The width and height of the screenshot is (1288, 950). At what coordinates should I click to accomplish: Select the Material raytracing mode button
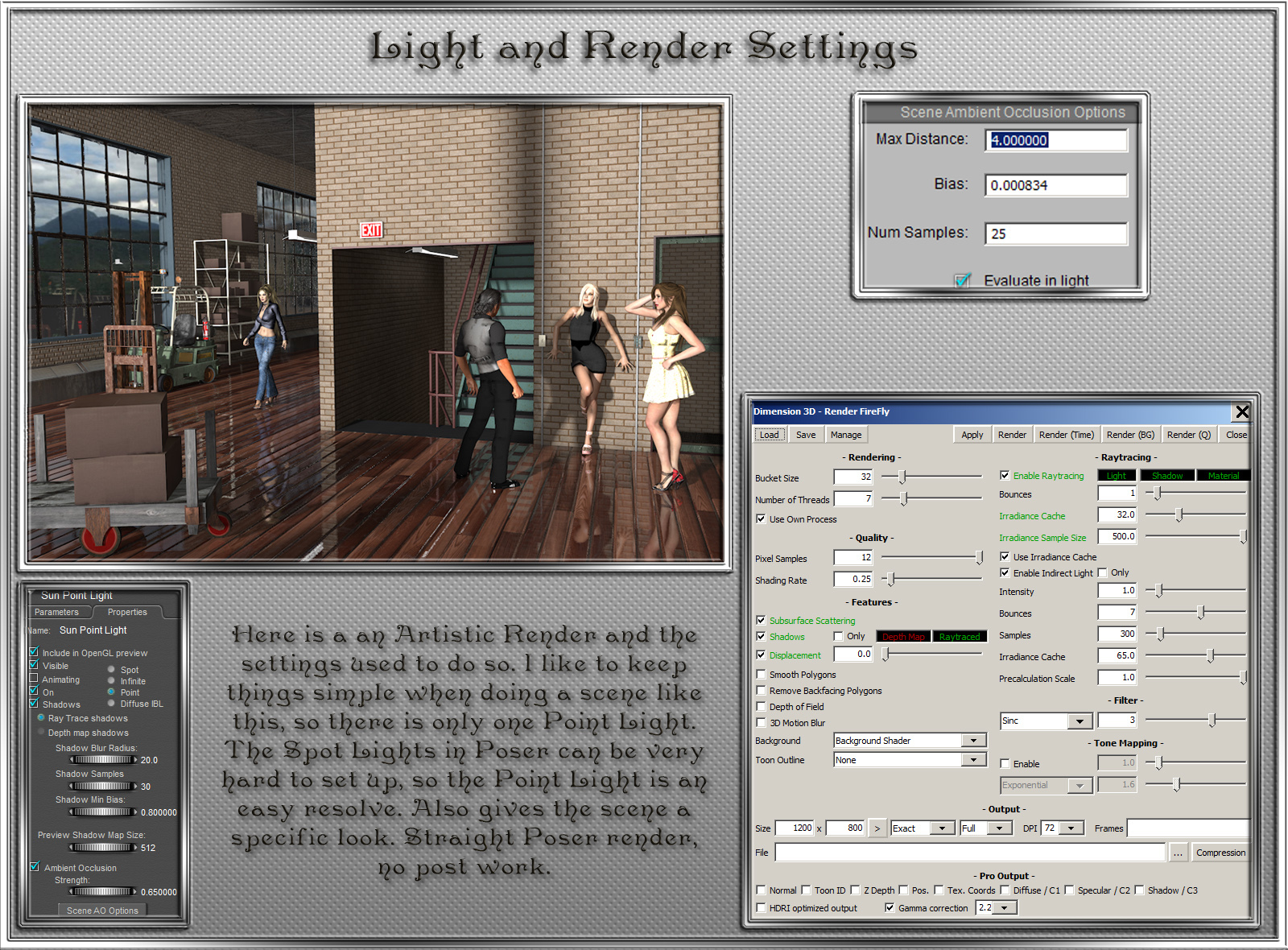(x=1224, y=476)
